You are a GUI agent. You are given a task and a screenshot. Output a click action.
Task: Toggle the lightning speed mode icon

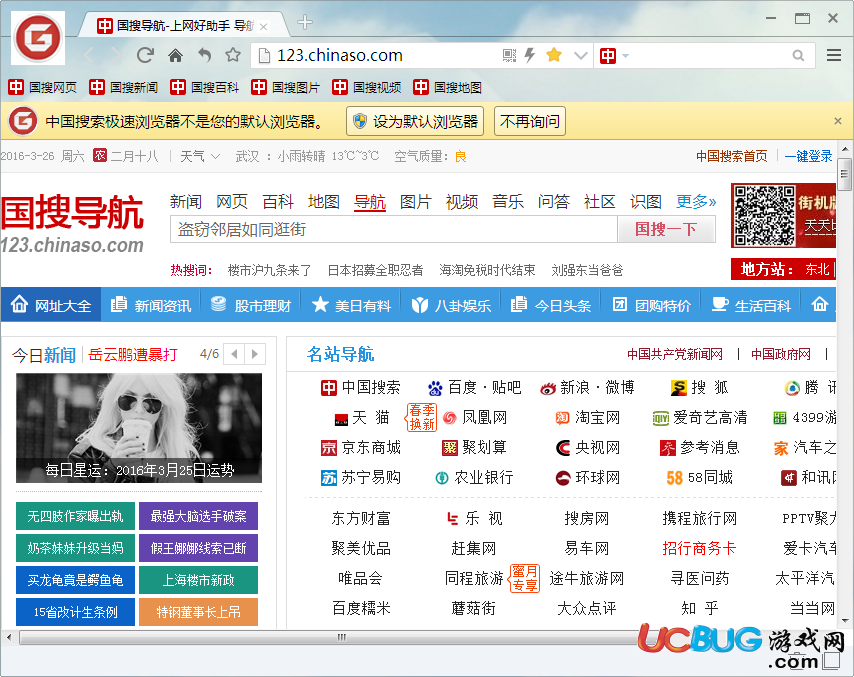click(529, 55)
